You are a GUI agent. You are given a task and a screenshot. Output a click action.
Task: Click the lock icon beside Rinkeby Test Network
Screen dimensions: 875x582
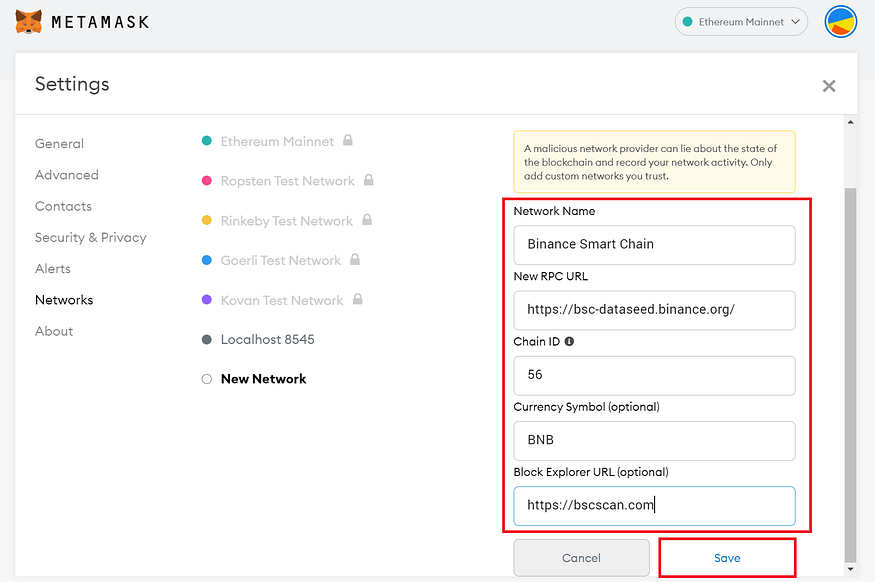click(x=367, y=219)
